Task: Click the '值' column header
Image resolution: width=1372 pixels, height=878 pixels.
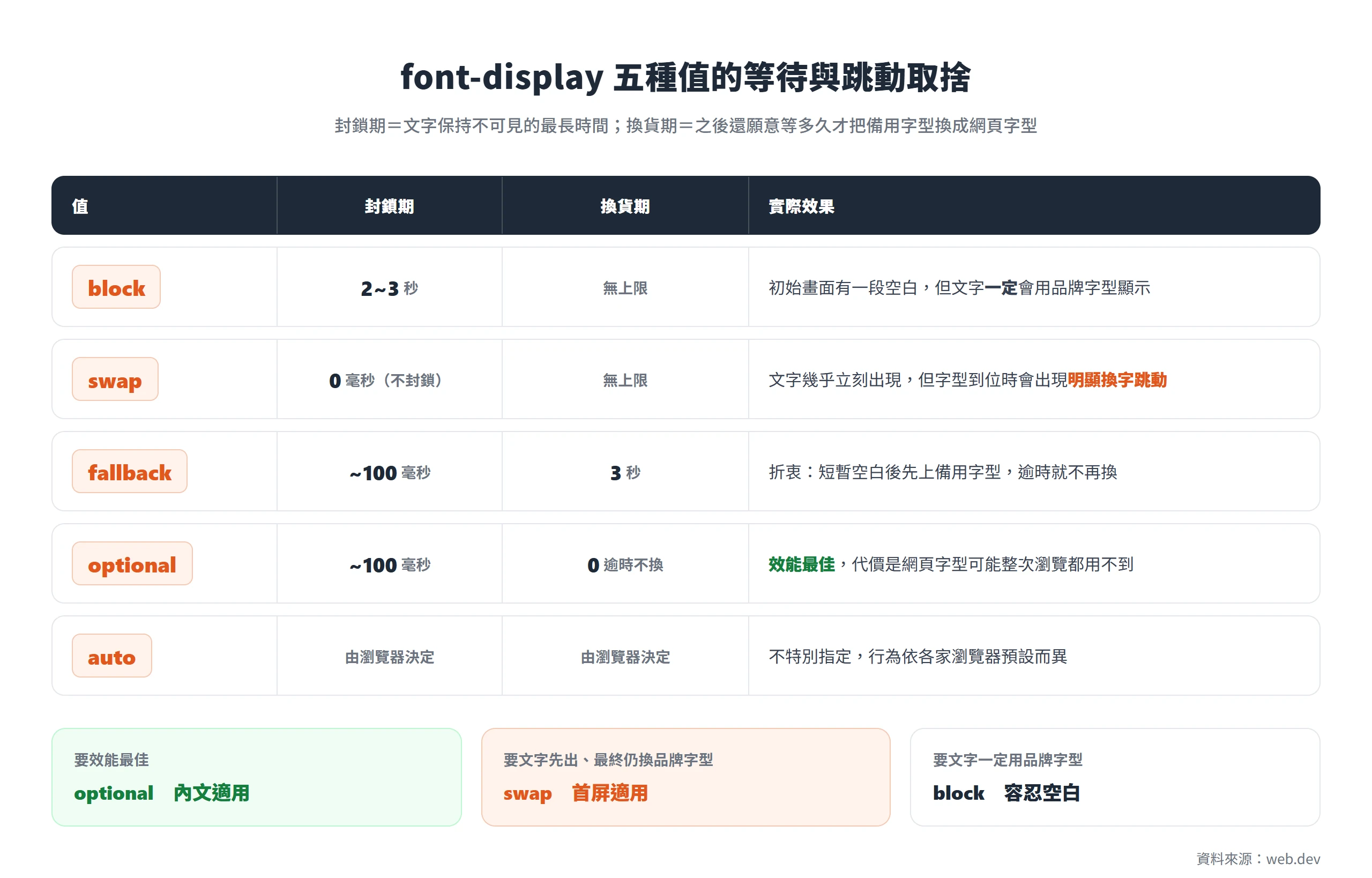Action: pos(80,206)
